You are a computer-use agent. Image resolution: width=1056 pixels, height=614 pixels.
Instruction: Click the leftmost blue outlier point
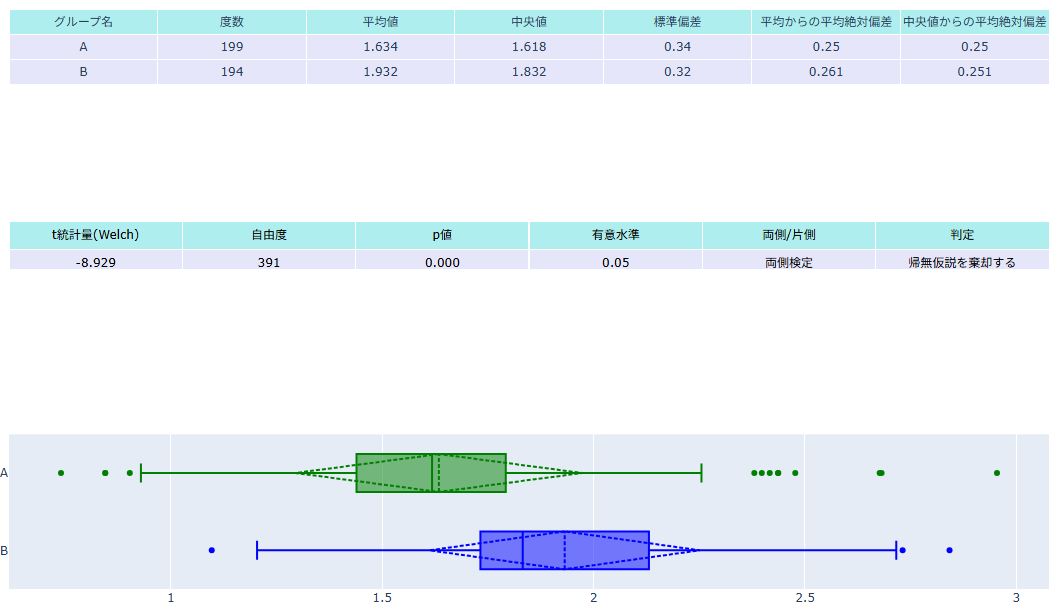(212, 550)
